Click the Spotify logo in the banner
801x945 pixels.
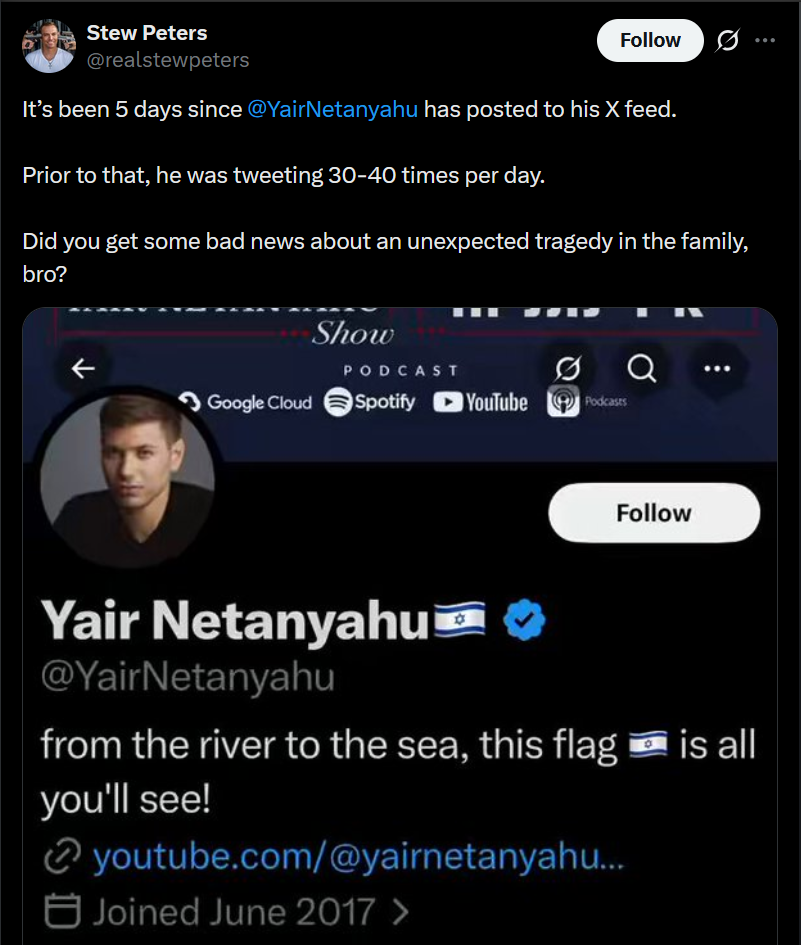click(370, 403)
